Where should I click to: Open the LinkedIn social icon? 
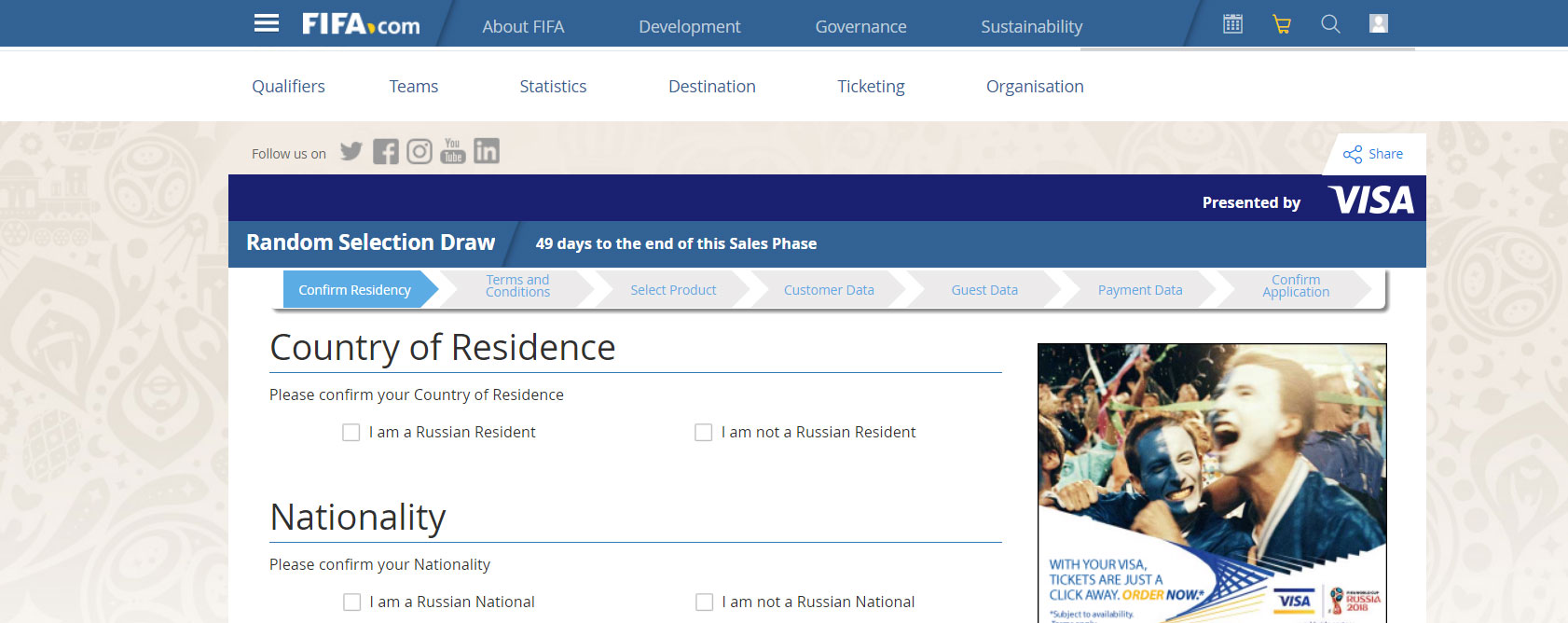(x=487, y=151)
